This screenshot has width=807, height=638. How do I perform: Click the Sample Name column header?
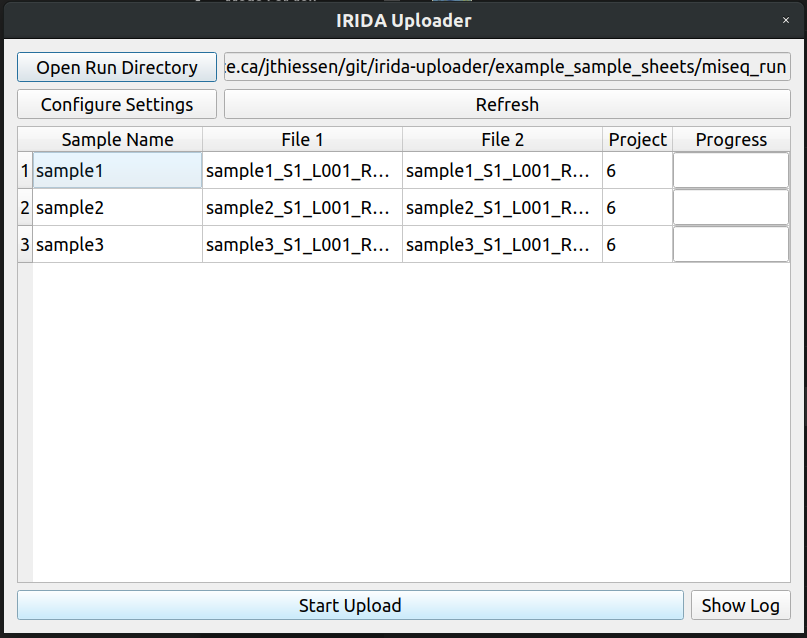[x=117, y=139]
